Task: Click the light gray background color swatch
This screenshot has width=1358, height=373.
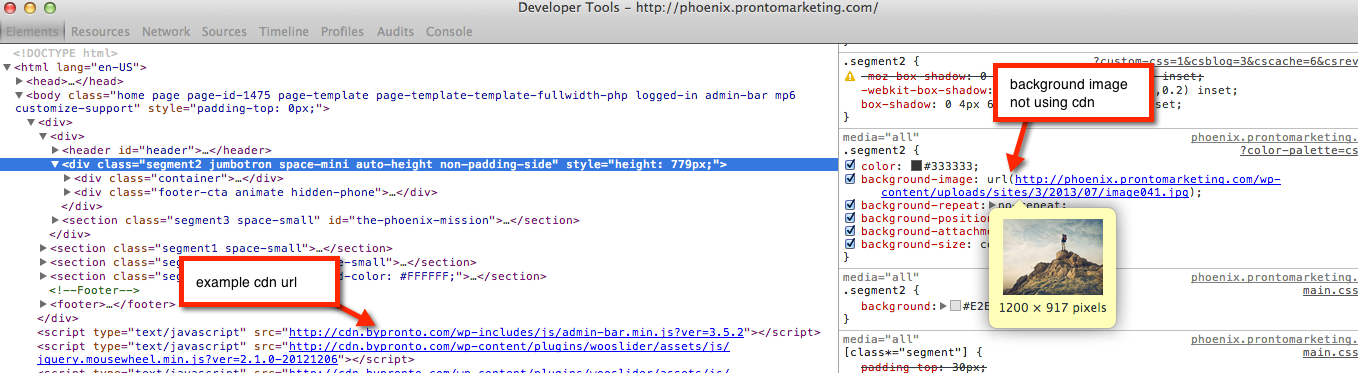Action: coord(956,306)
